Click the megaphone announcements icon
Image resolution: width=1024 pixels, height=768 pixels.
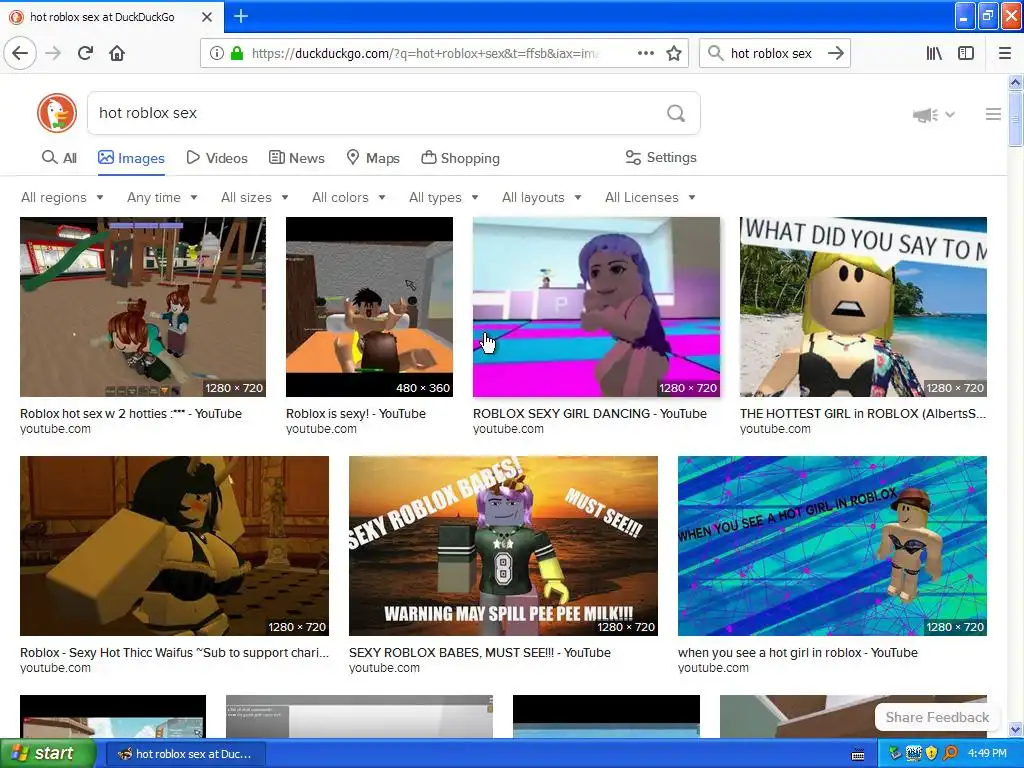tap(925, 115)
